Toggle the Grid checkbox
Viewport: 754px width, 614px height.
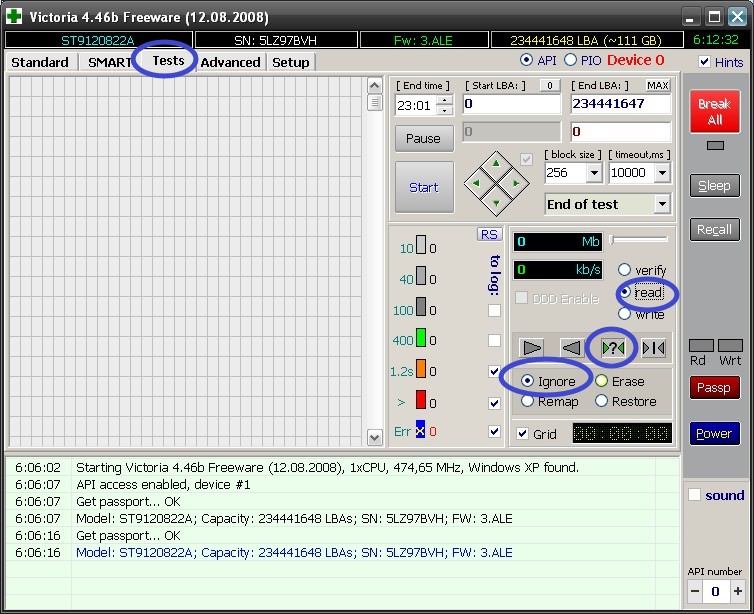tap(522, 434)
